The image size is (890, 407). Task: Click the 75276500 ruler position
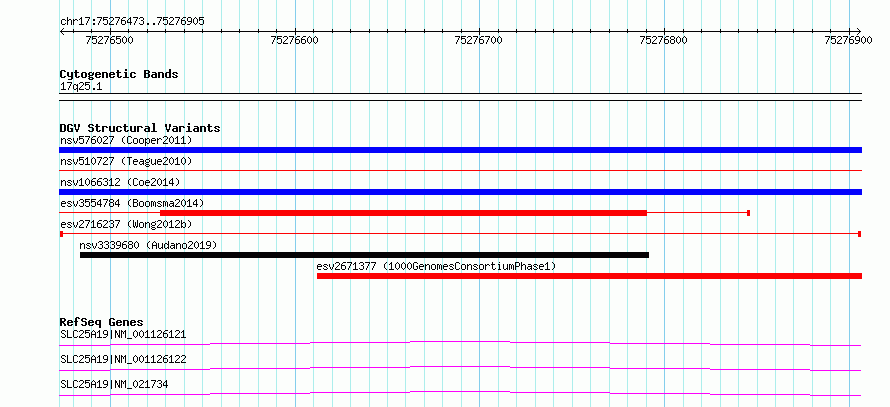tap(109, 40)
